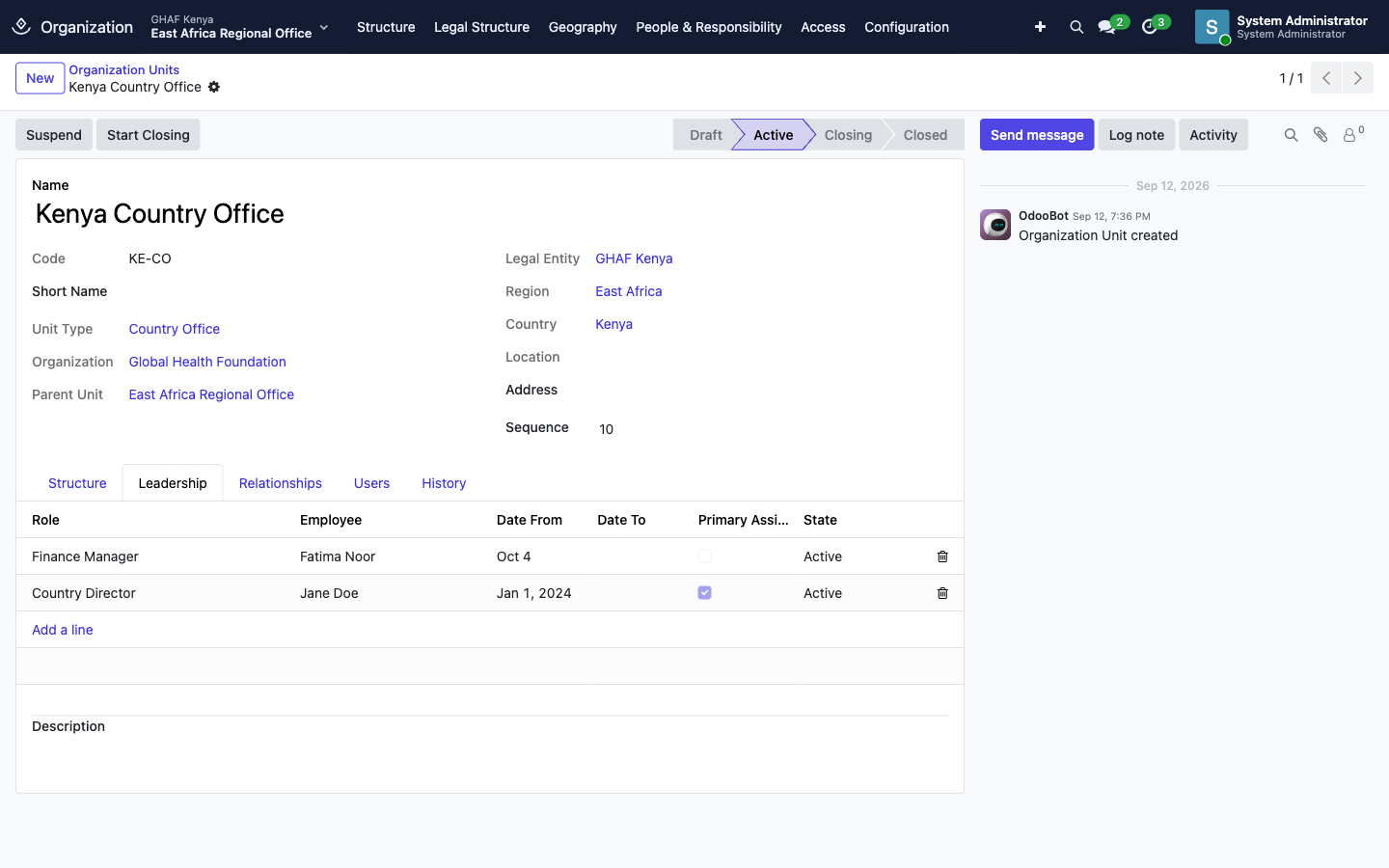Click the Suspend button
The width and height of the screenshot is (1389, 868).
[x=54, y=135]
